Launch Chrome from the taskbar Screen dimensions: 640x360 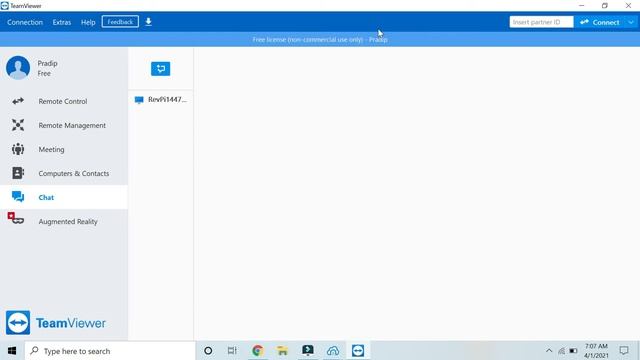coord(258,351)
